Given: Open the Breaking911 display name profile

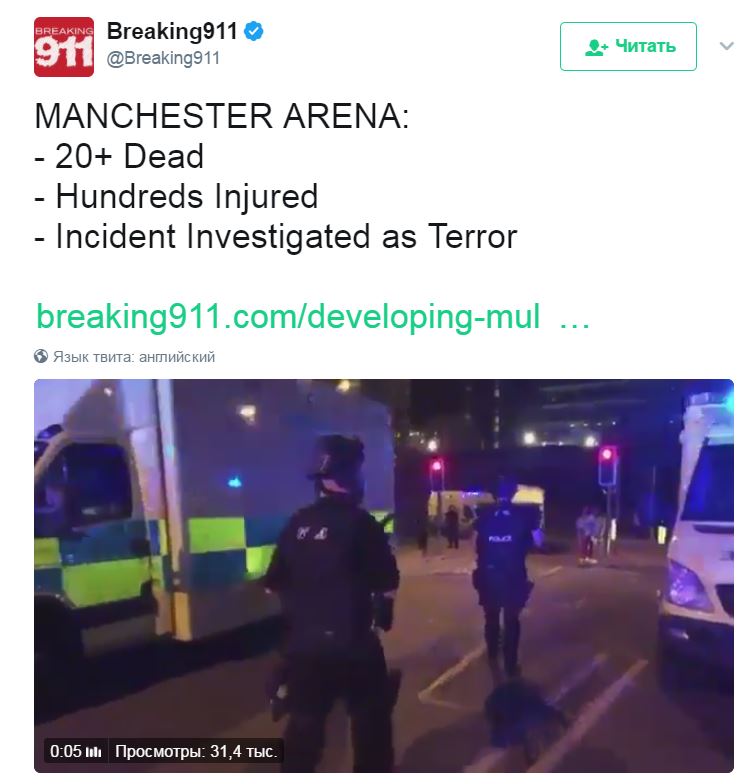Looking at the screenshot, I should pyautogui.click(x=172, y=32).
